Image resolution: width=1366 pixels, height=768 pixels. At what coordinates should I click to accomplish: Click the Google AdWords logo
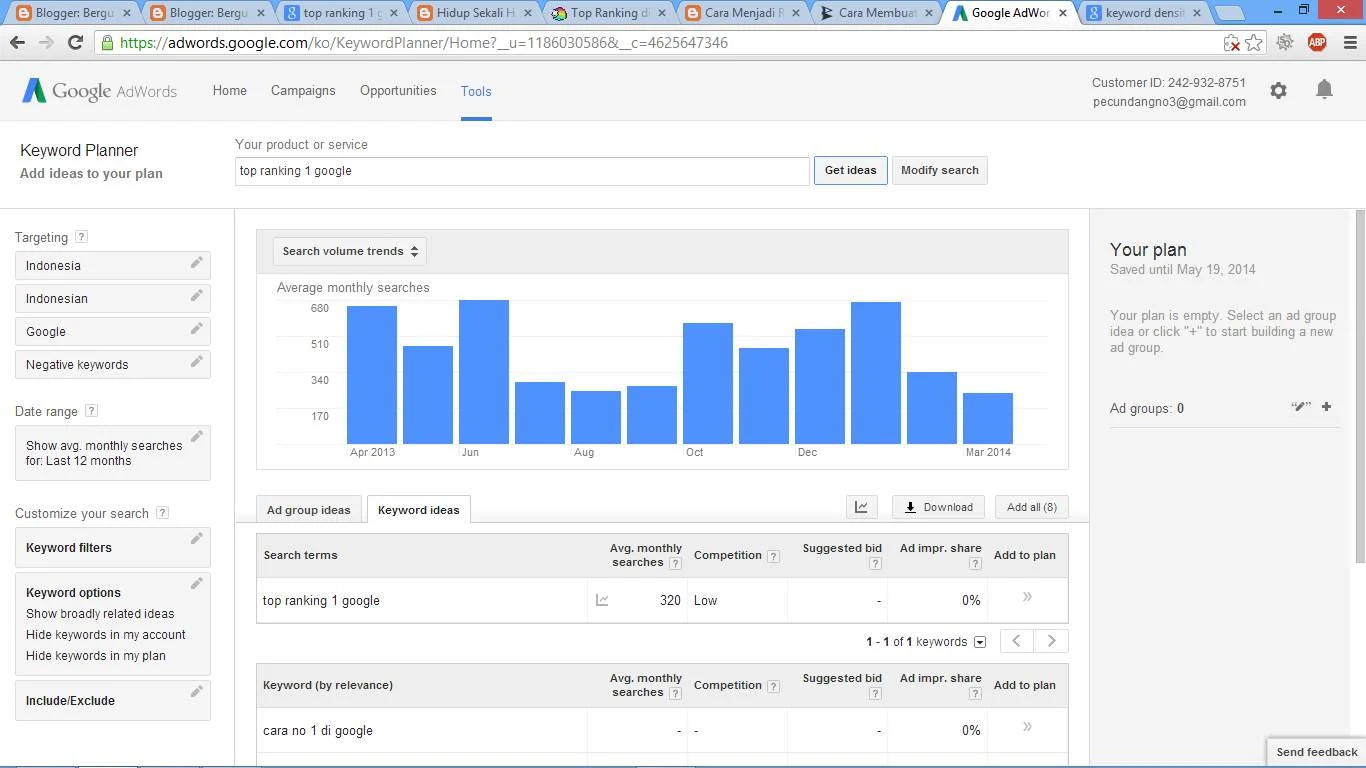coord(99,91)
